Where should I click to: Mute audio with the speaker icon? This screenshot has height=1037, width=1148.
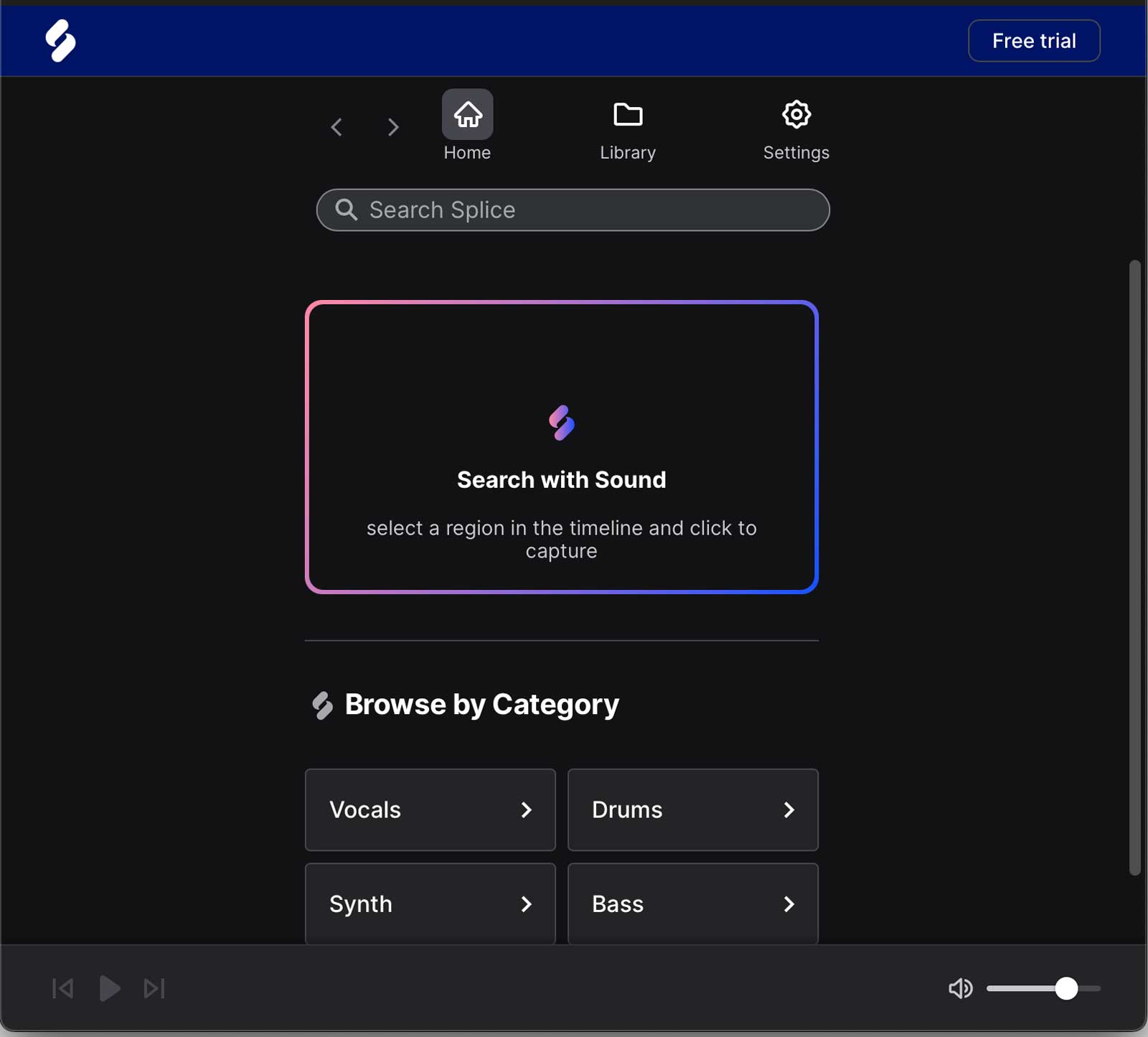pos(960,988)
